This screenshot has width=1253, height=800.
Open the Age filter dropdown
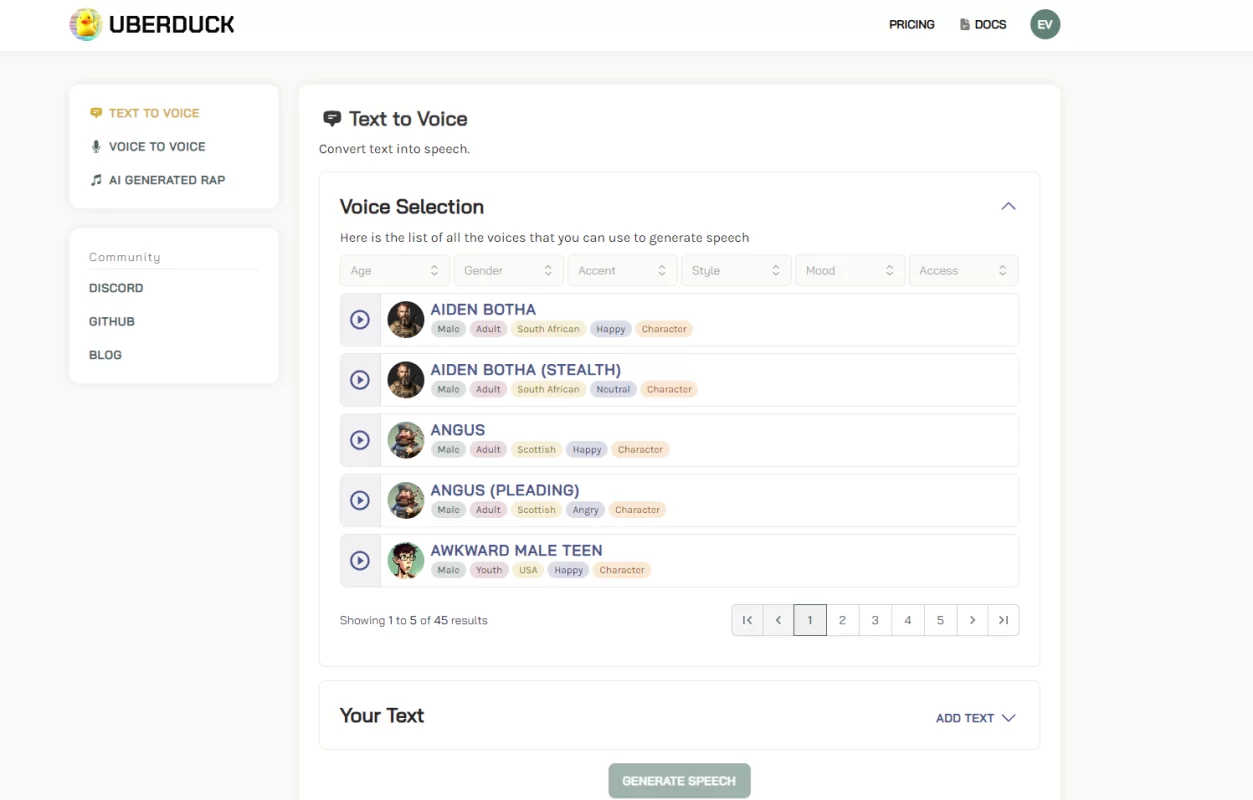point(395,271)
